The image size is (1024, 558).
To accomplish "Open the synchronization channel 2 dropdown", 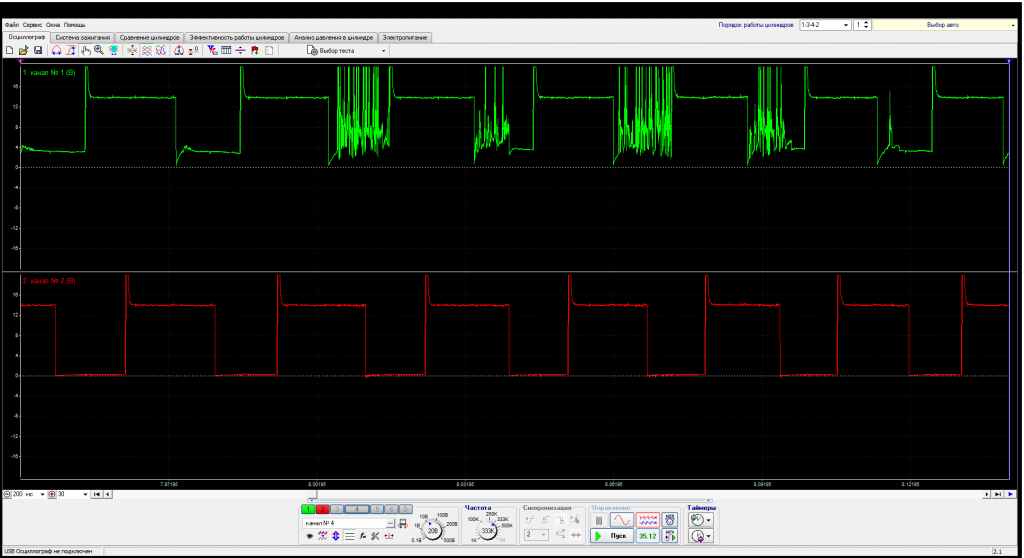I will (536, 534).
